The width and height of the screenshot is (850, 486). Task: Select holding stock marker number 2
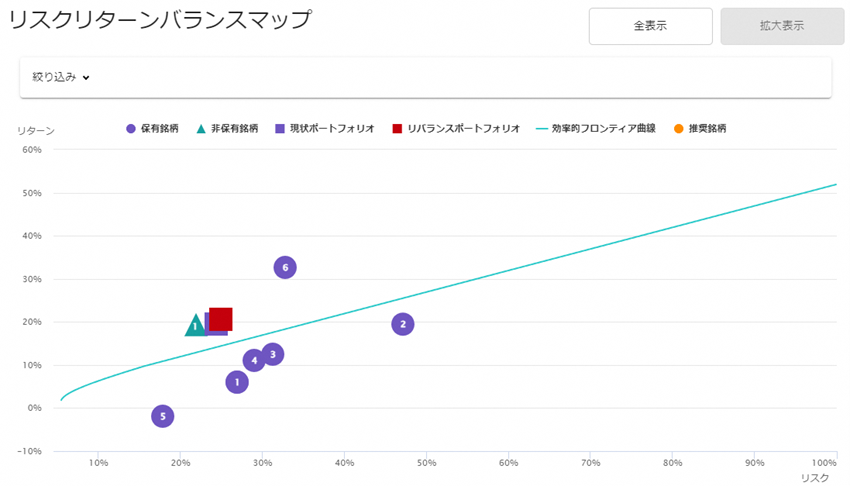[x=403, y=325]
